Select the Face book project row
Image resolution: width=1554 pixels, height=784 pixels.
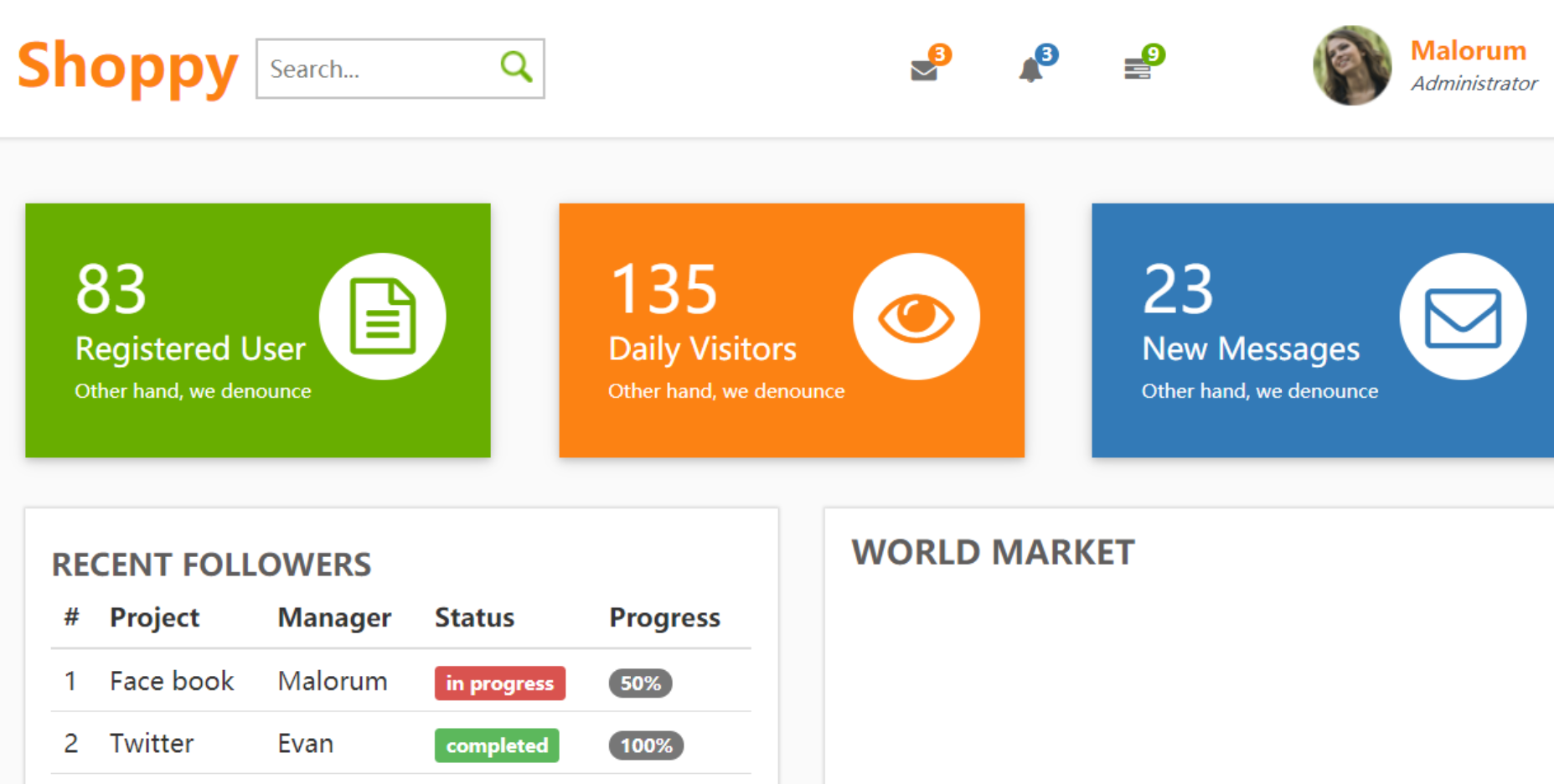point(172,681)
